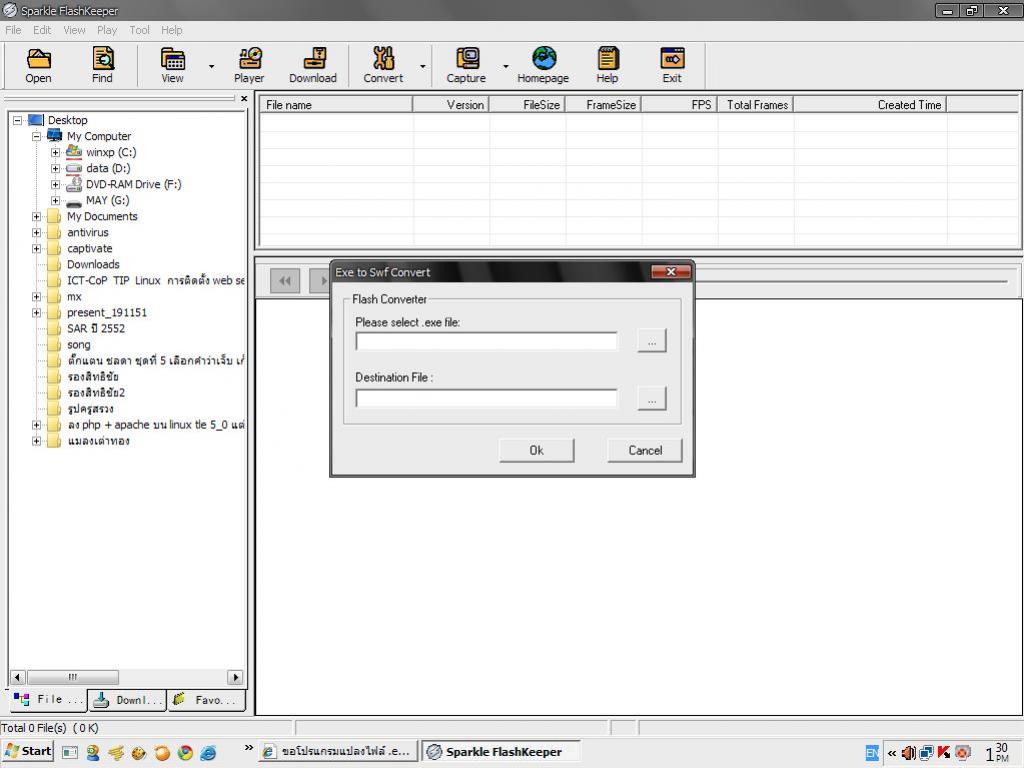This screenshot has height=768, width=1024.
Task: Open the View menu in menu bar
Action: pos(74,30)
